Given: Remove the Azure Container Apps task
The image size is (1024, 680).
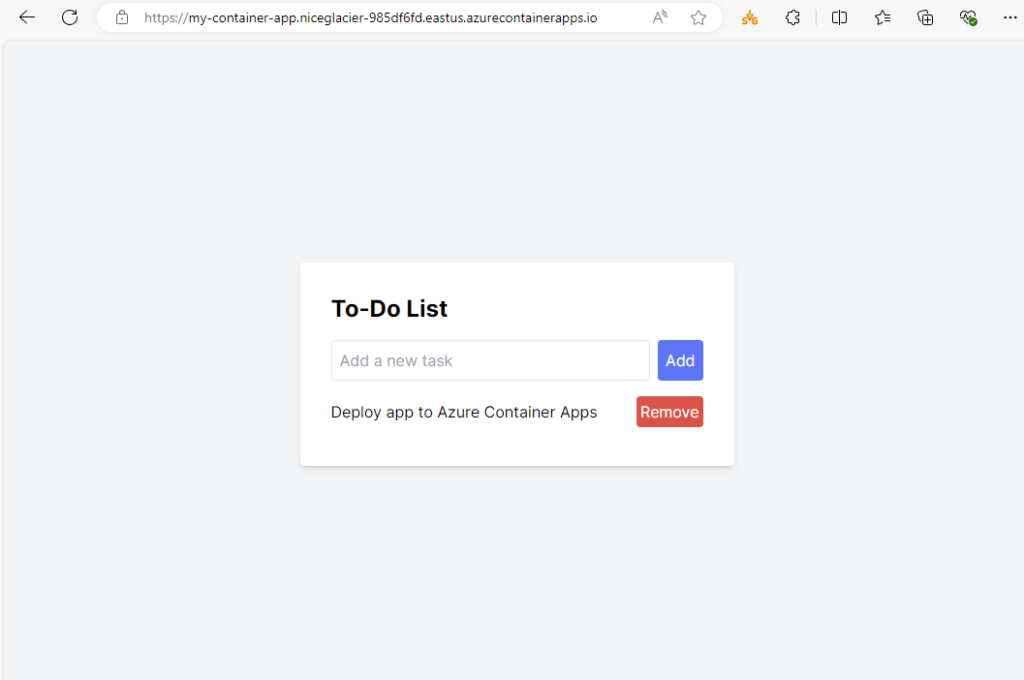Looking at the screenshot, I should click(669, 411).
